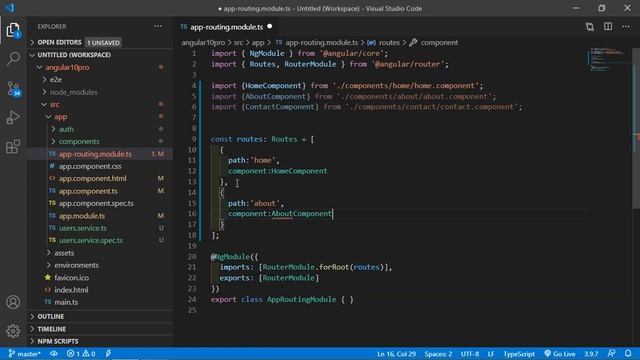Click src breadcrumb segment
The width and height of the screenshot is (640, 360).
point(238,42)
